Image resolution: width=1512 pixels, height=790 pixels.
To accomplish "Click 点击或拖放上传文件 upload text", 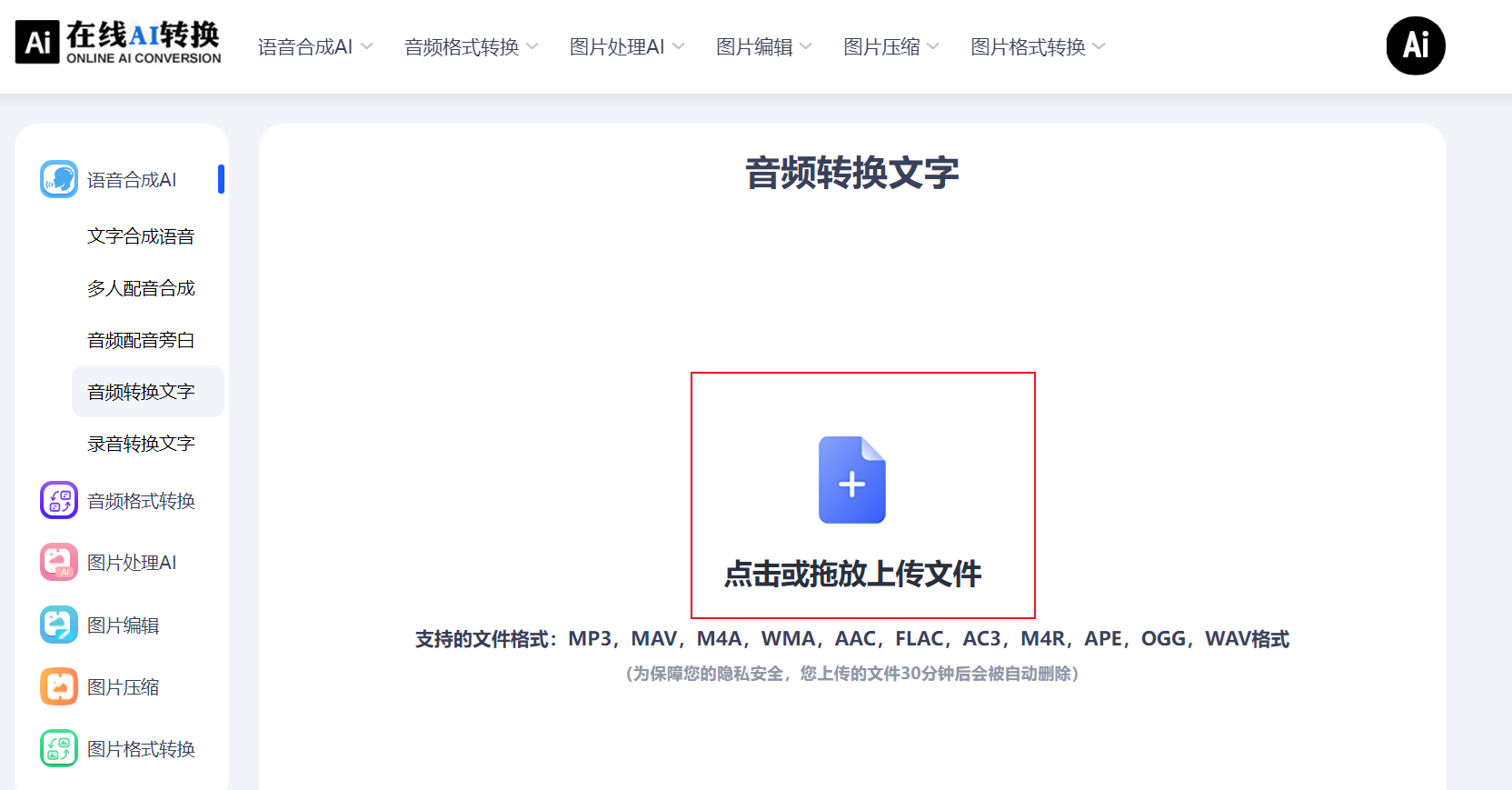I will coord(852,574).
